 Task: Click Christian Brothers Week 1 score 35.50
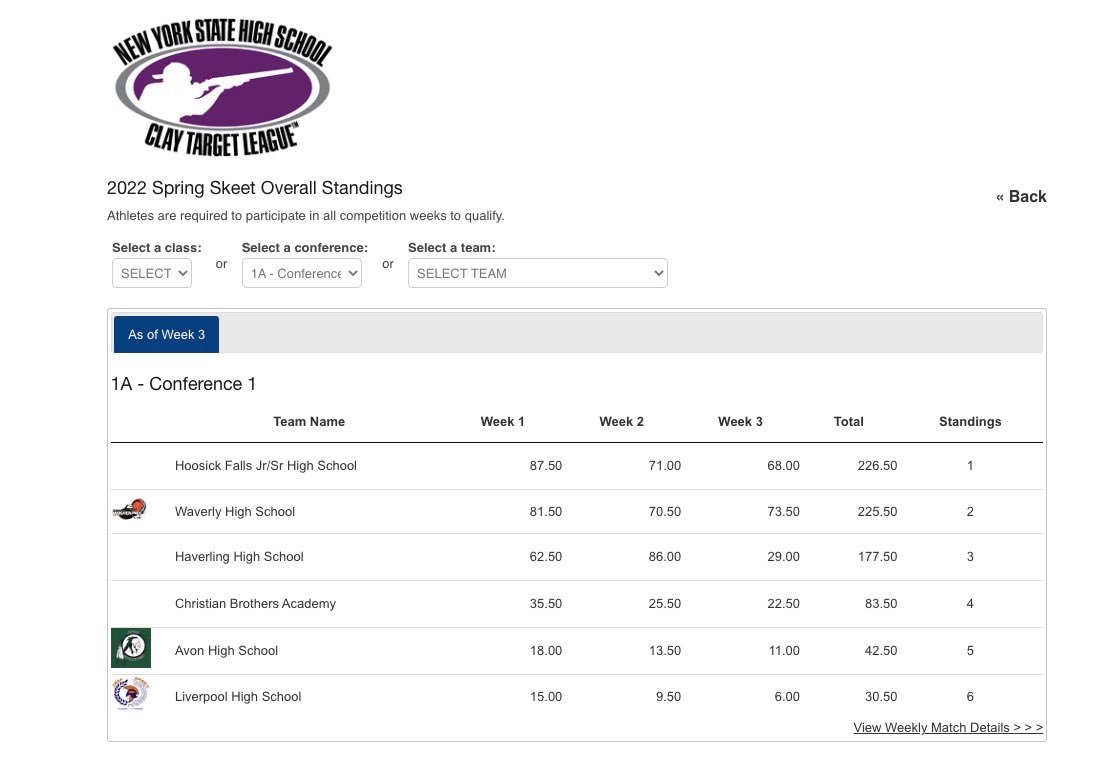tap(546, 604)
